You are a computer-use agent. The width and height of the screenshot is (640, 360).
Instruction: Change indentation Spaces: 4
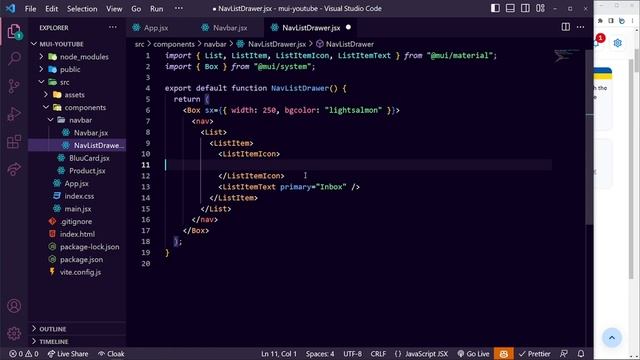coord(320,354)
